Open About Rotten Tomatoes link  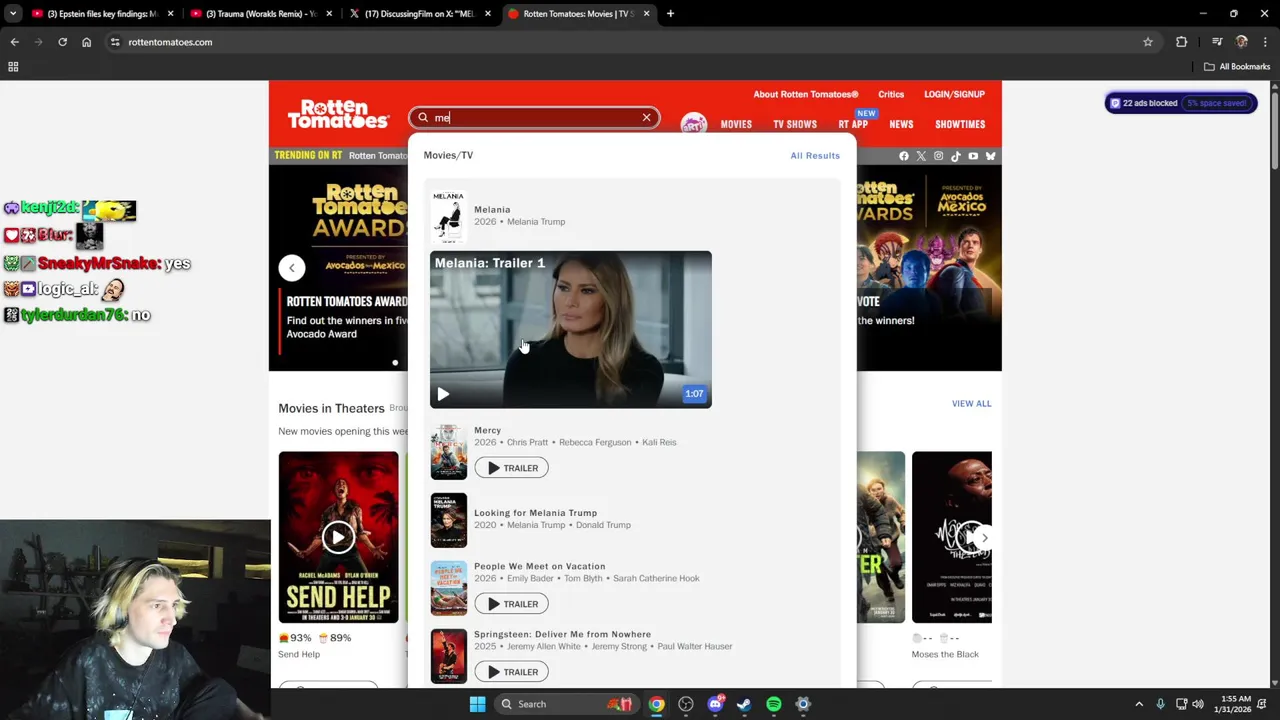[805, 95]
